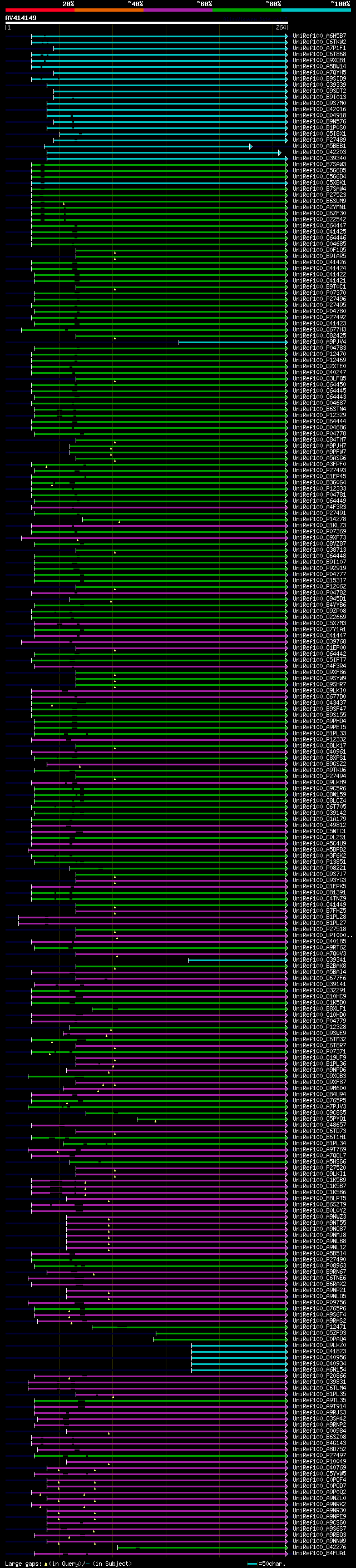356x1568 pixels.
Task: Click the Large gaps legend text
Action: (24, 1564)
